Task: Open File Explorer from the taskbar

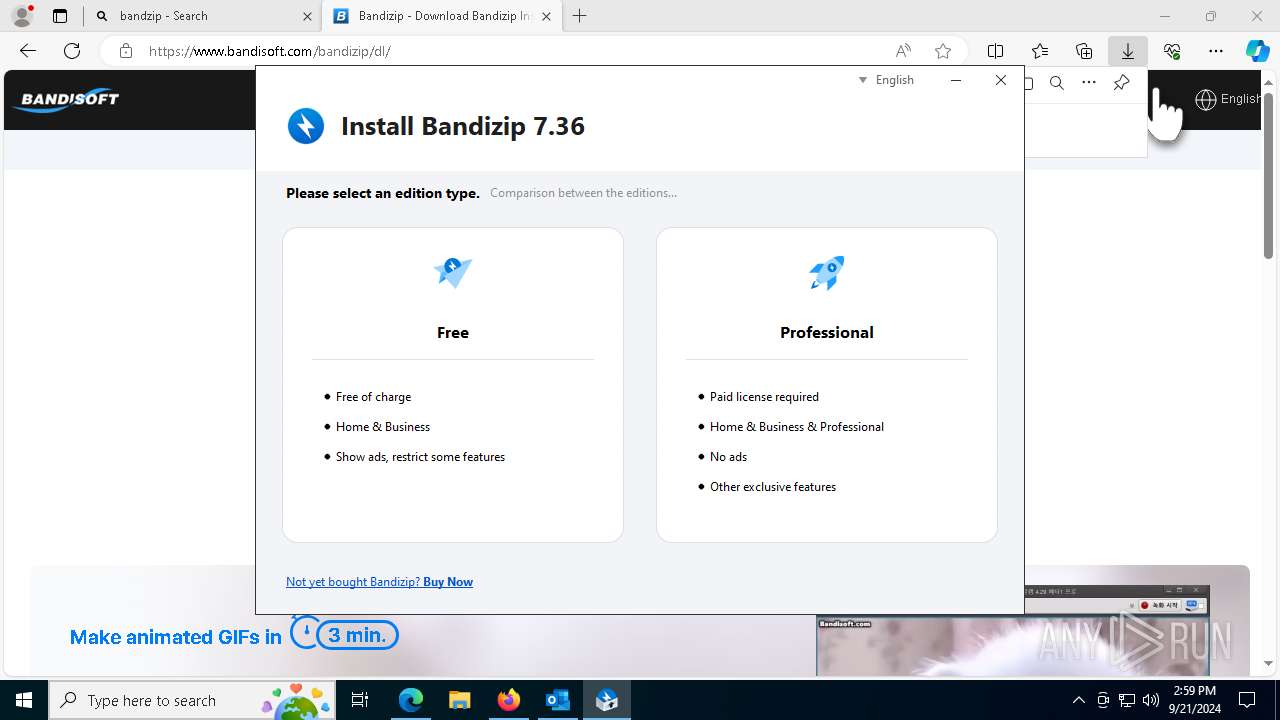Action: click(459, 700)
